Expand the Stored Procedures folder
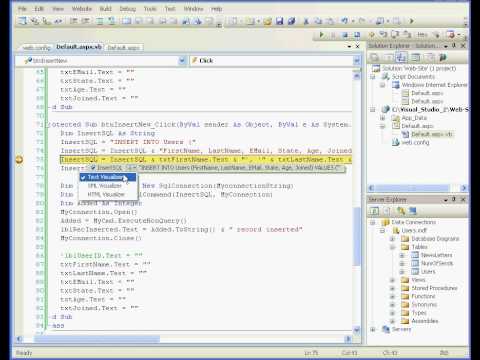Screen dimensions: 480x360 pyautogui.click(x=393, y=288)
